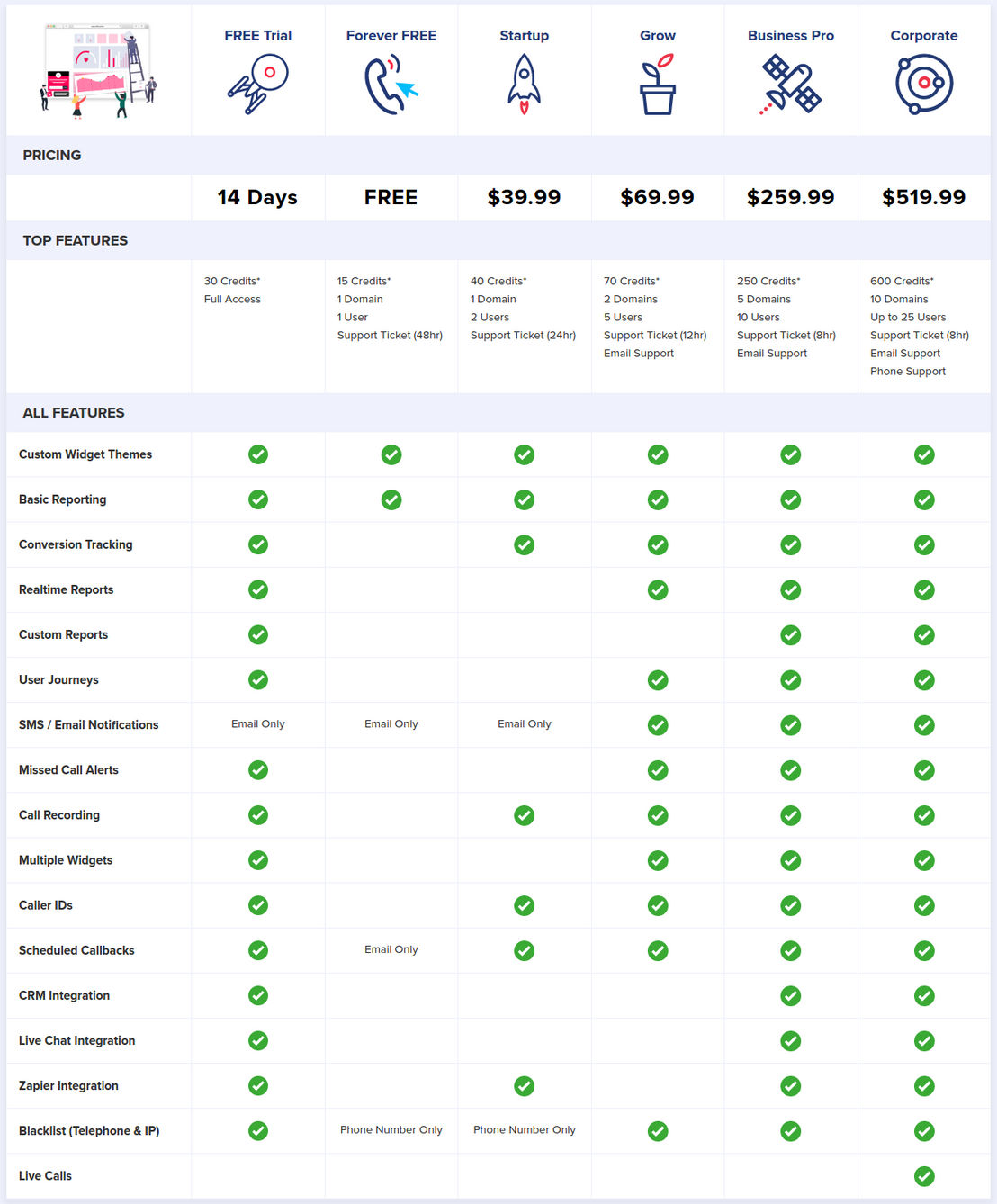Image resolution: width=997 pixels, height=1204 pixels.
Task: Click the Scheduled Callbacks feature label
Action: [76, 950]
